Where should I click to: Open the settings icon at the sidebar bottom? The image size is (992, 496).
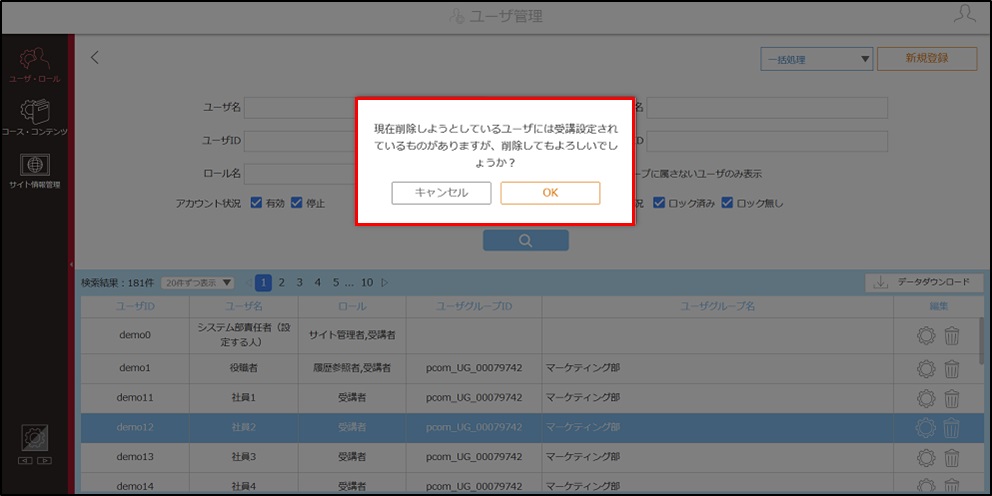point(34,438)
